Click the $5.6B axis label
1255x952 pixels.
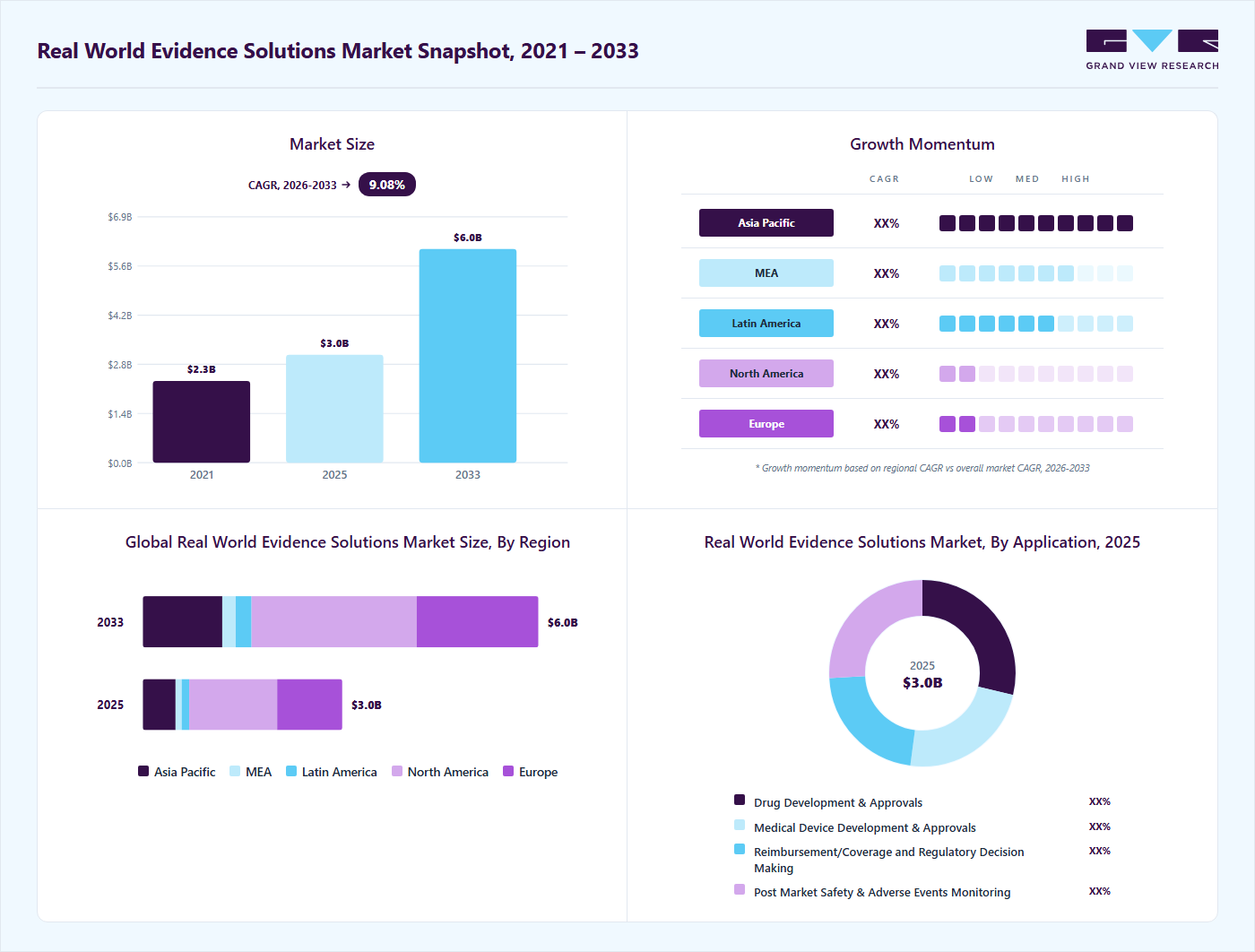click(120, 266)
